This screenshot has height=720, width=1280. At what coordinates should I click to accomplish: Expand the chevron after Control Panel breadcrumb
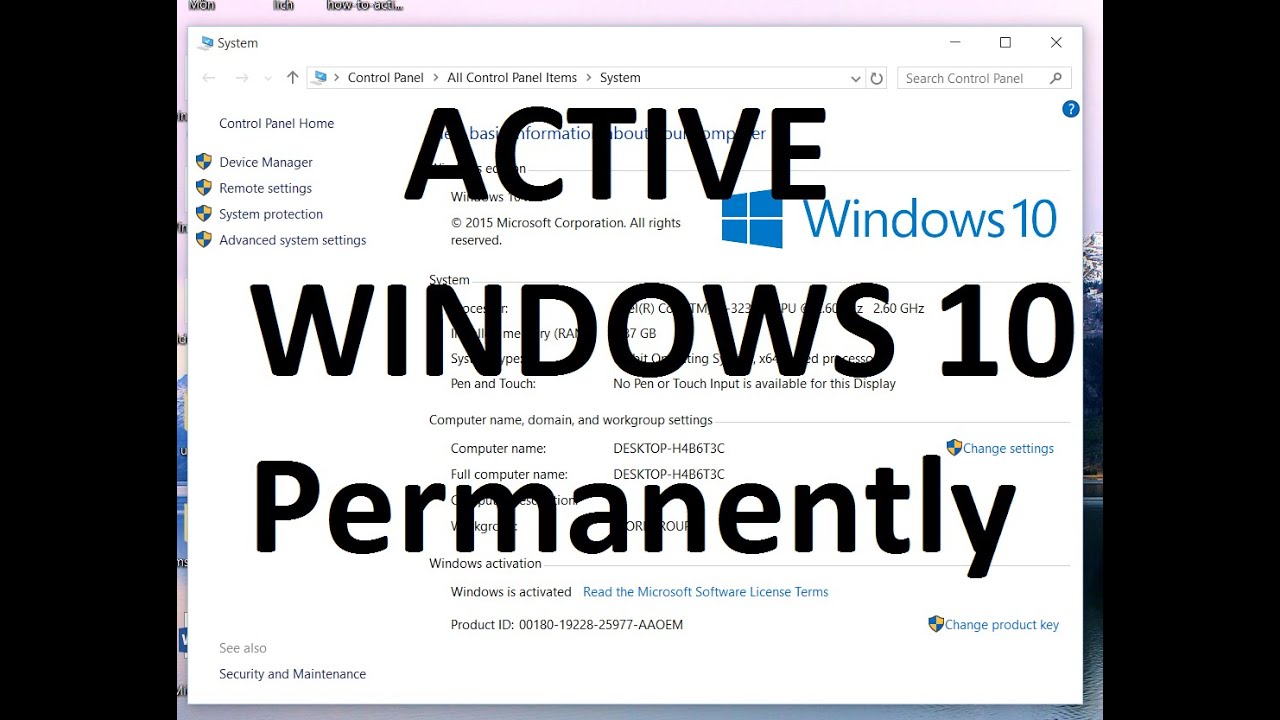click(436, 78)
